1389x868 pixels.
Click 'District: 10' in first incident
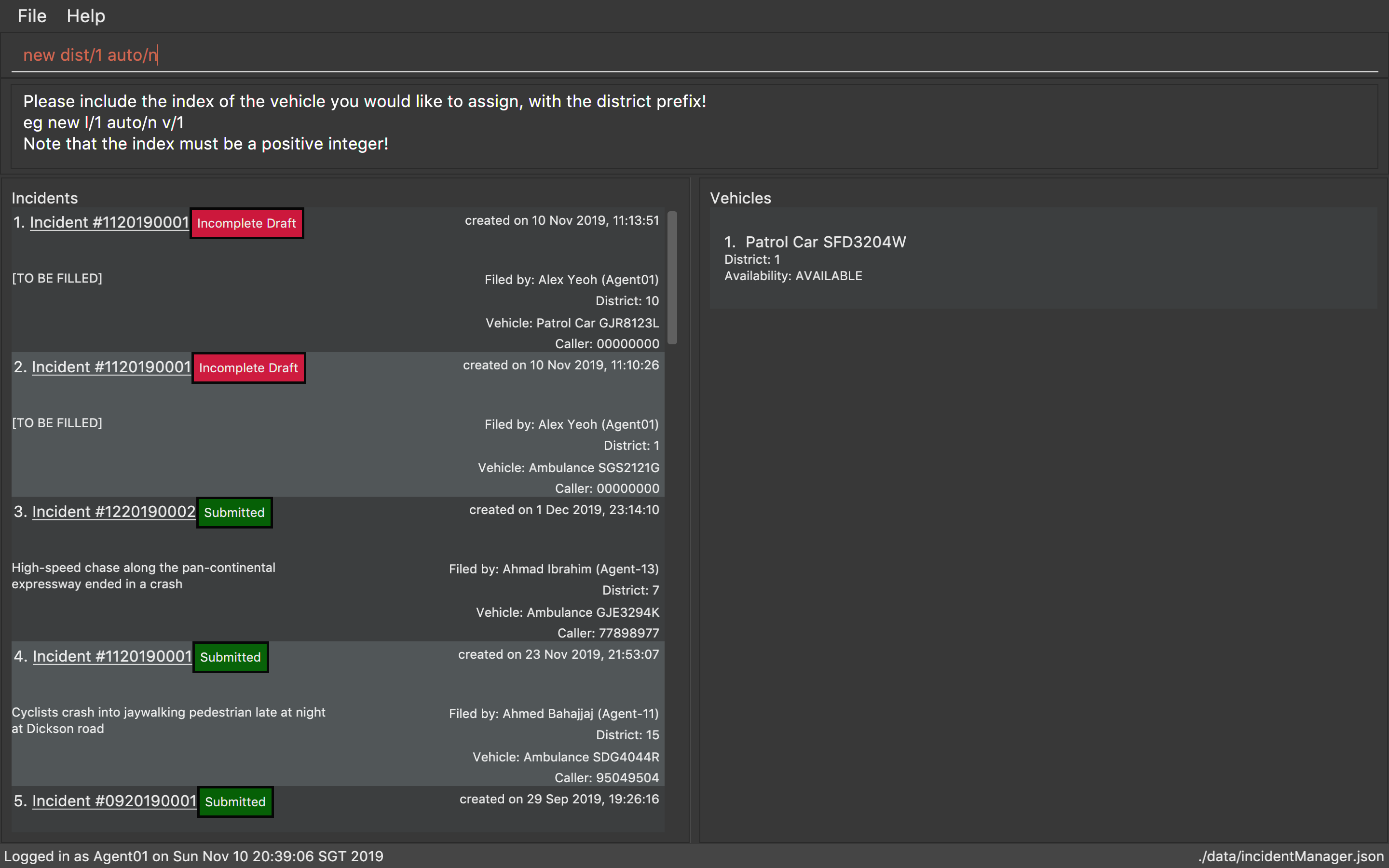point(627,301)
